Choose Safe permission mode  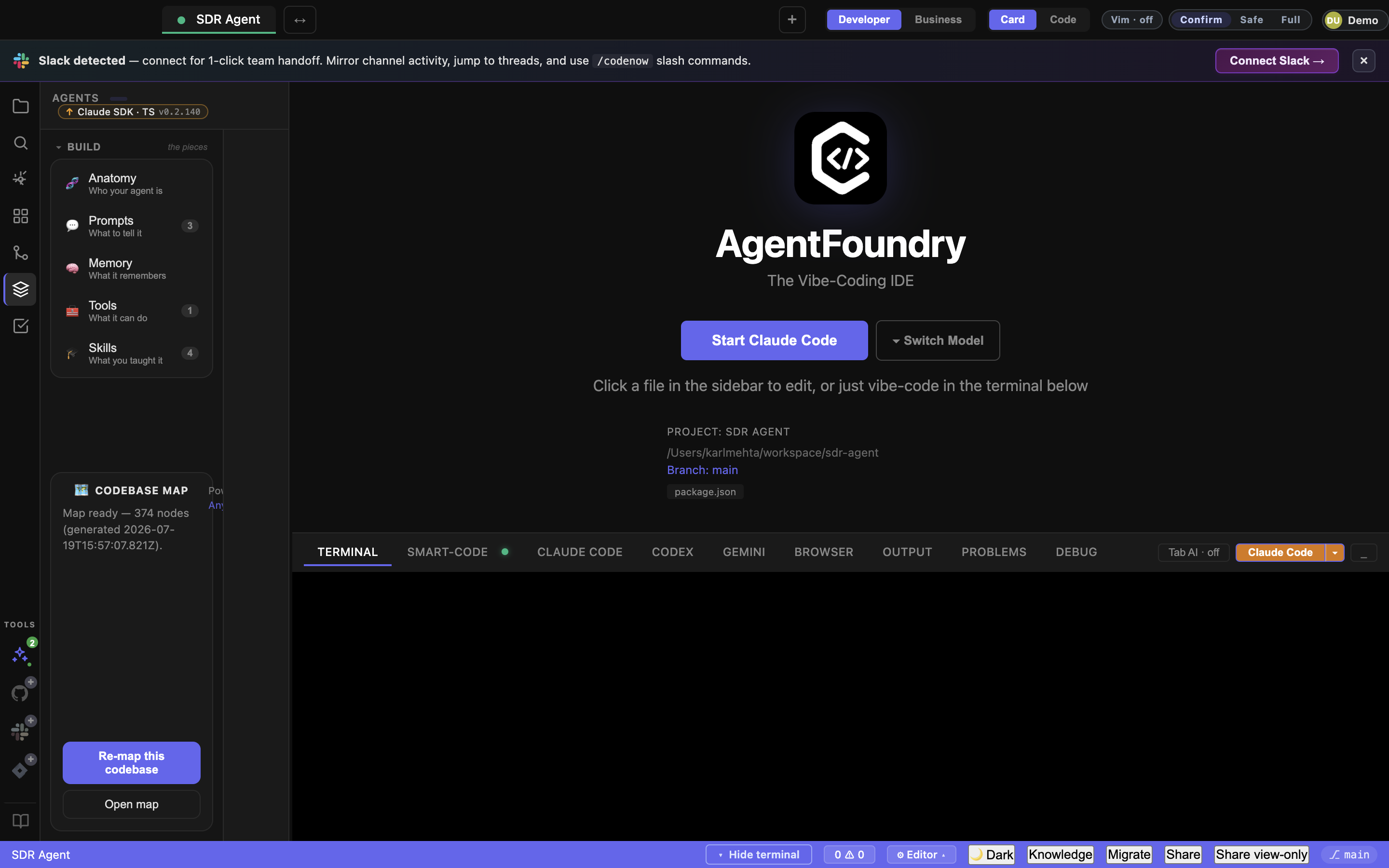point(1251,19)
